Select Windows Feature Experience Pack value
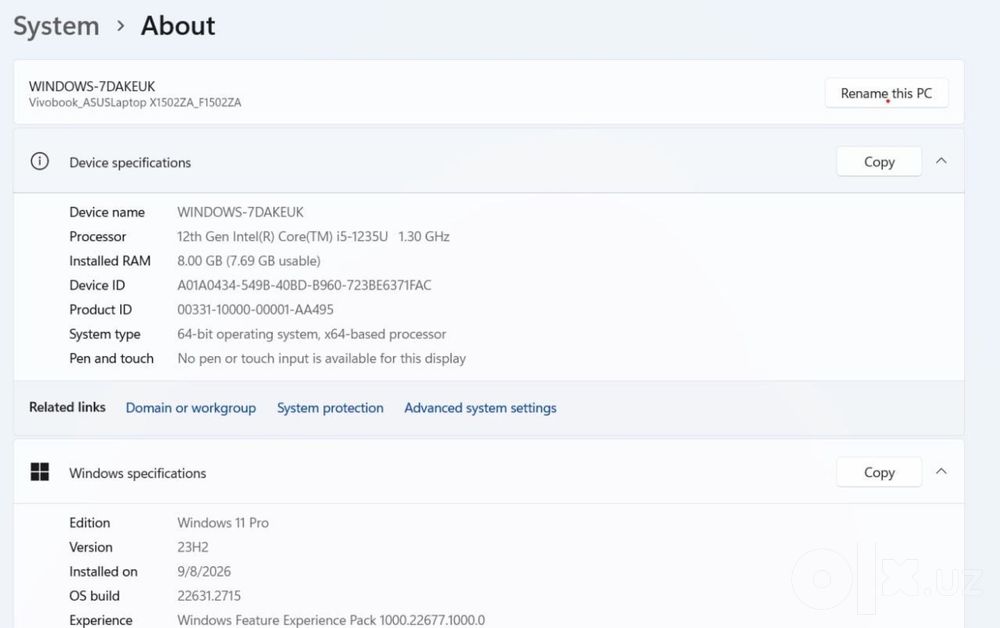 331,620
